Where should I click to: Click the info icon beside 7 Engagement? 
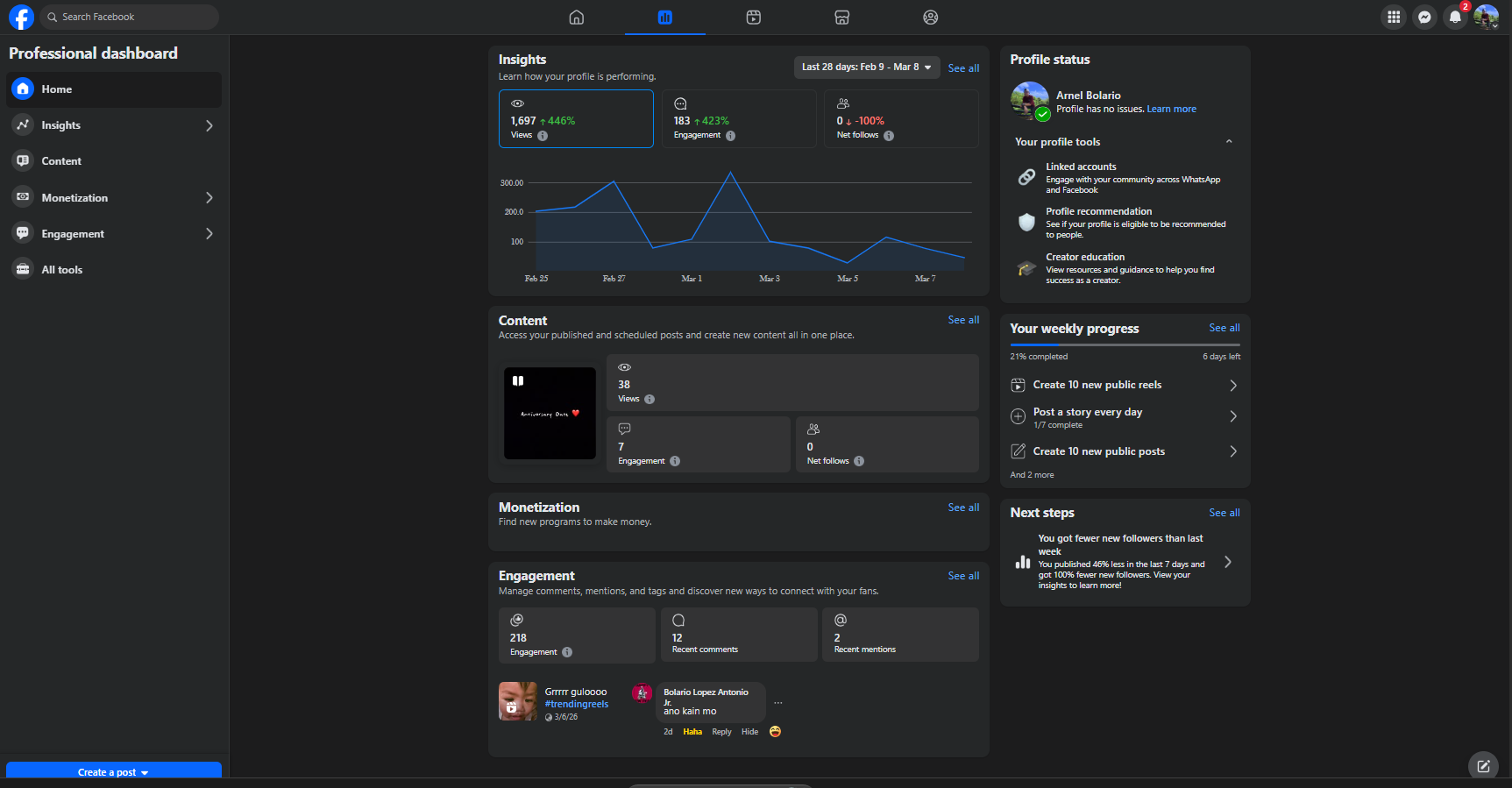point(675,461)
